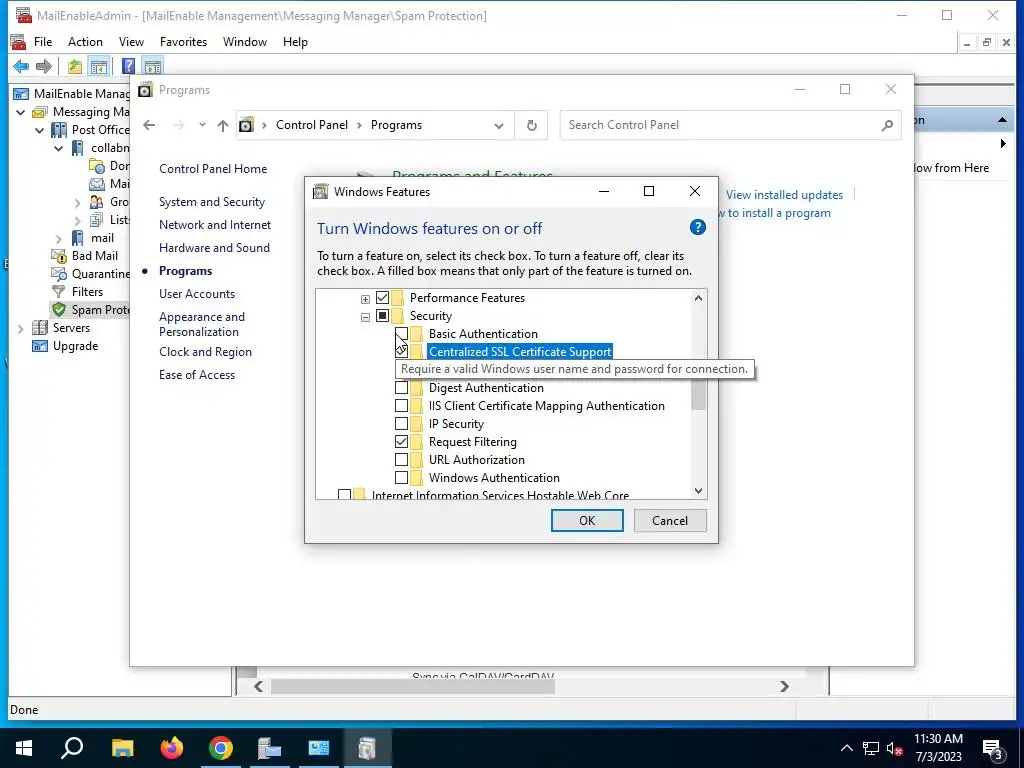
Task: Uncheck the Performance Features checkbox
Action: click(x=383, y=298)
